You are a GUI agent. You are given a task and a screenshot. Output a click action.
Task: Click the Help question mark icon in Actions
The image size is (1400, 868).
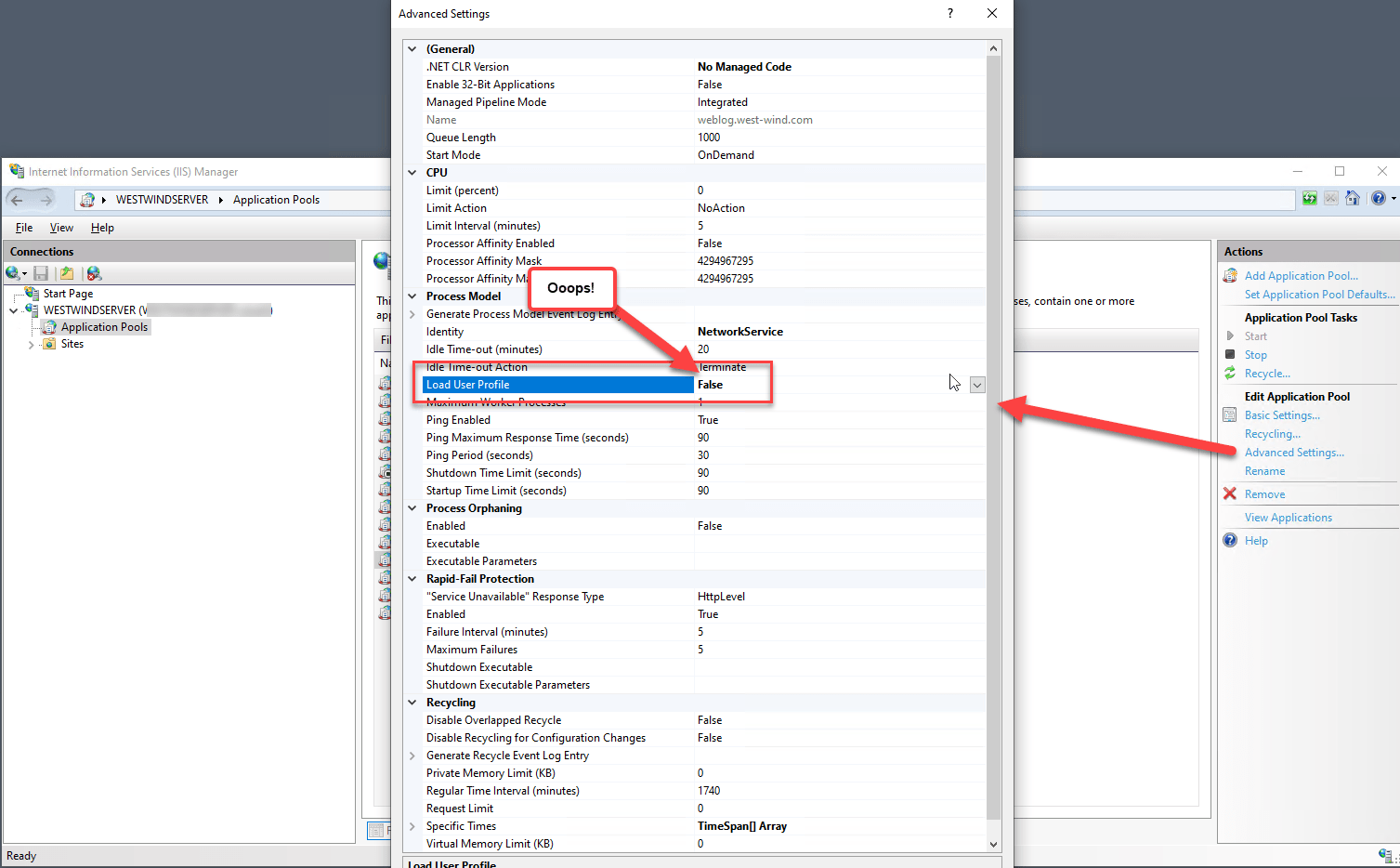(1230, 540)
